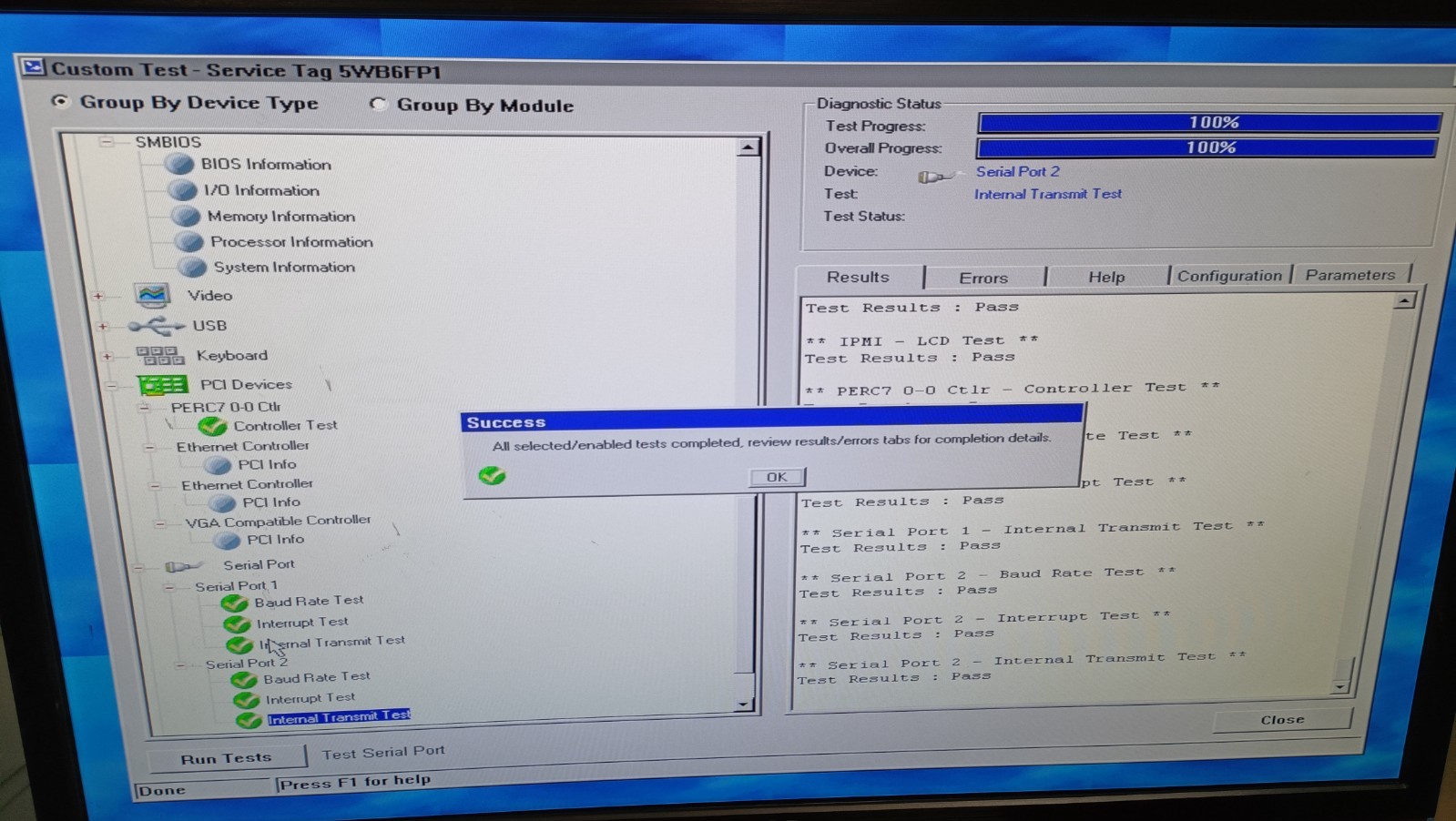Open the Configuration tab

[1229, 275]
